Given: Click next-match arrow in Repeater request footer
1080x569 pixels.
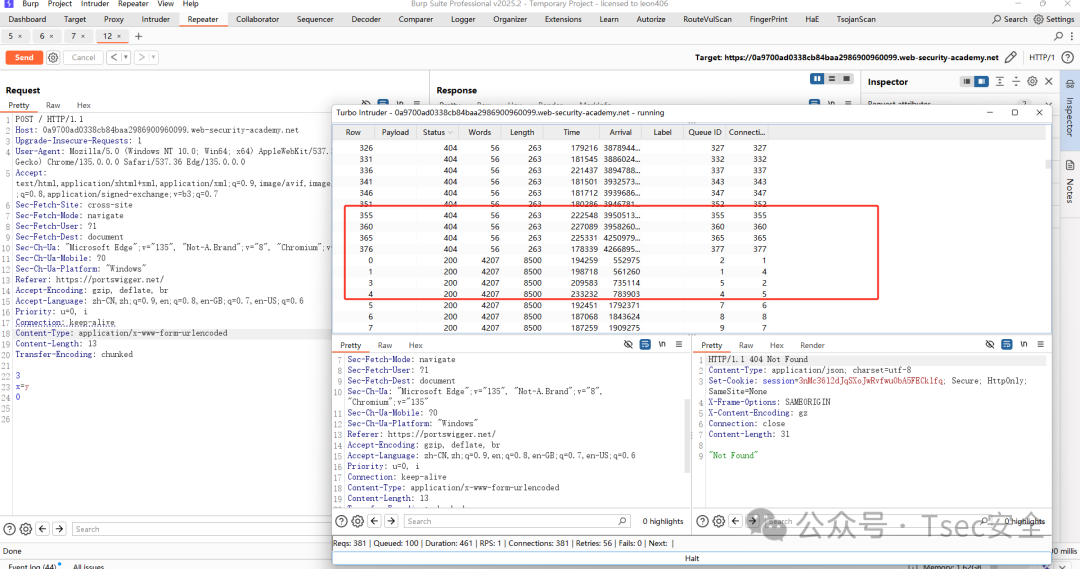Looking at the screenshot, I should click(59, 529).
